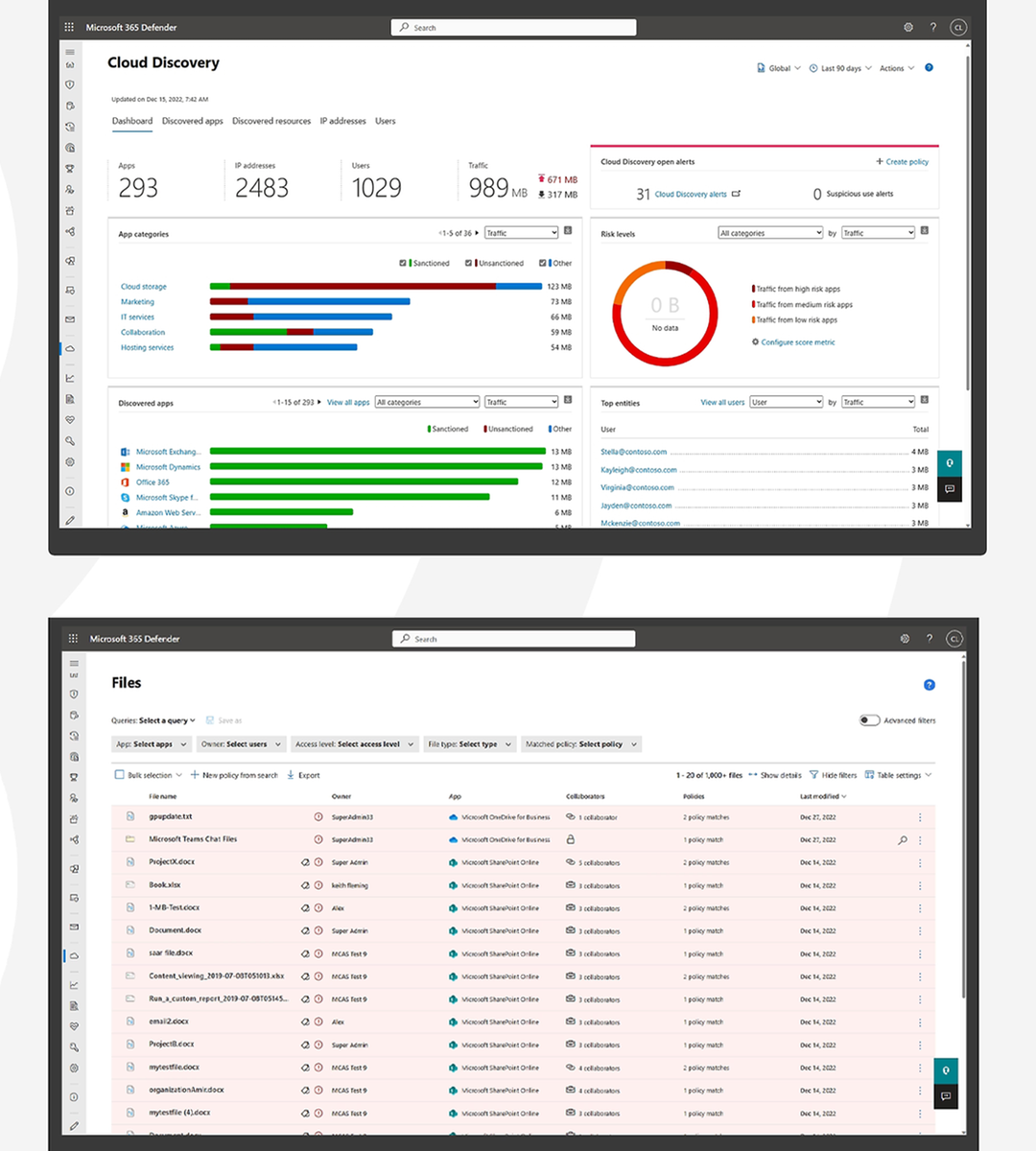Focus search field in Cloud Discovery window

coord(513,27)
